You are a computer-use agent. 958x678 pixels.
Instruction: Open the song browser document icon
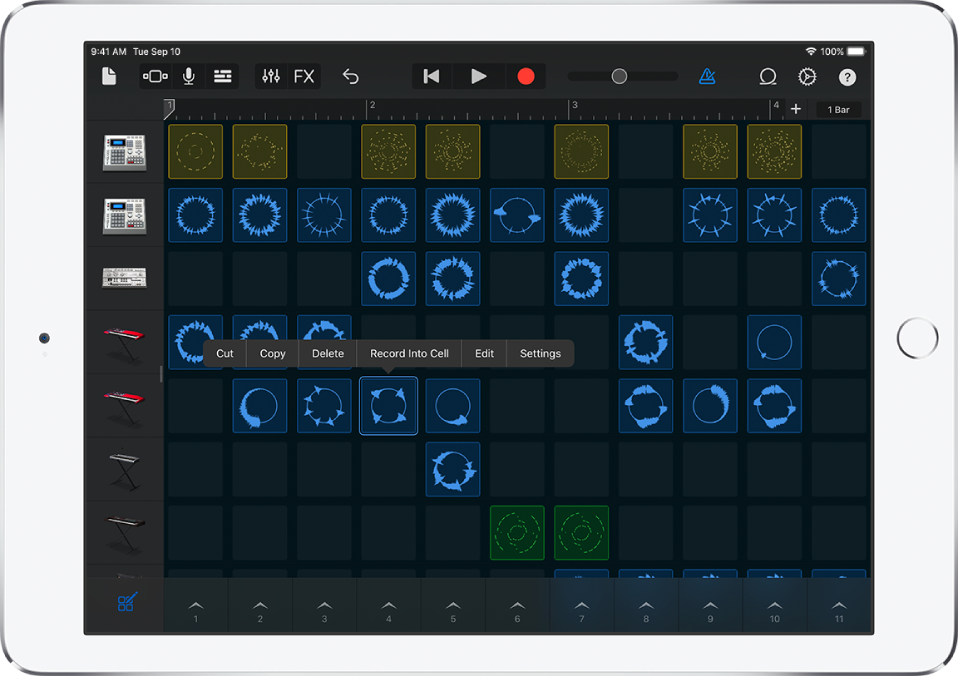[109, 76]
